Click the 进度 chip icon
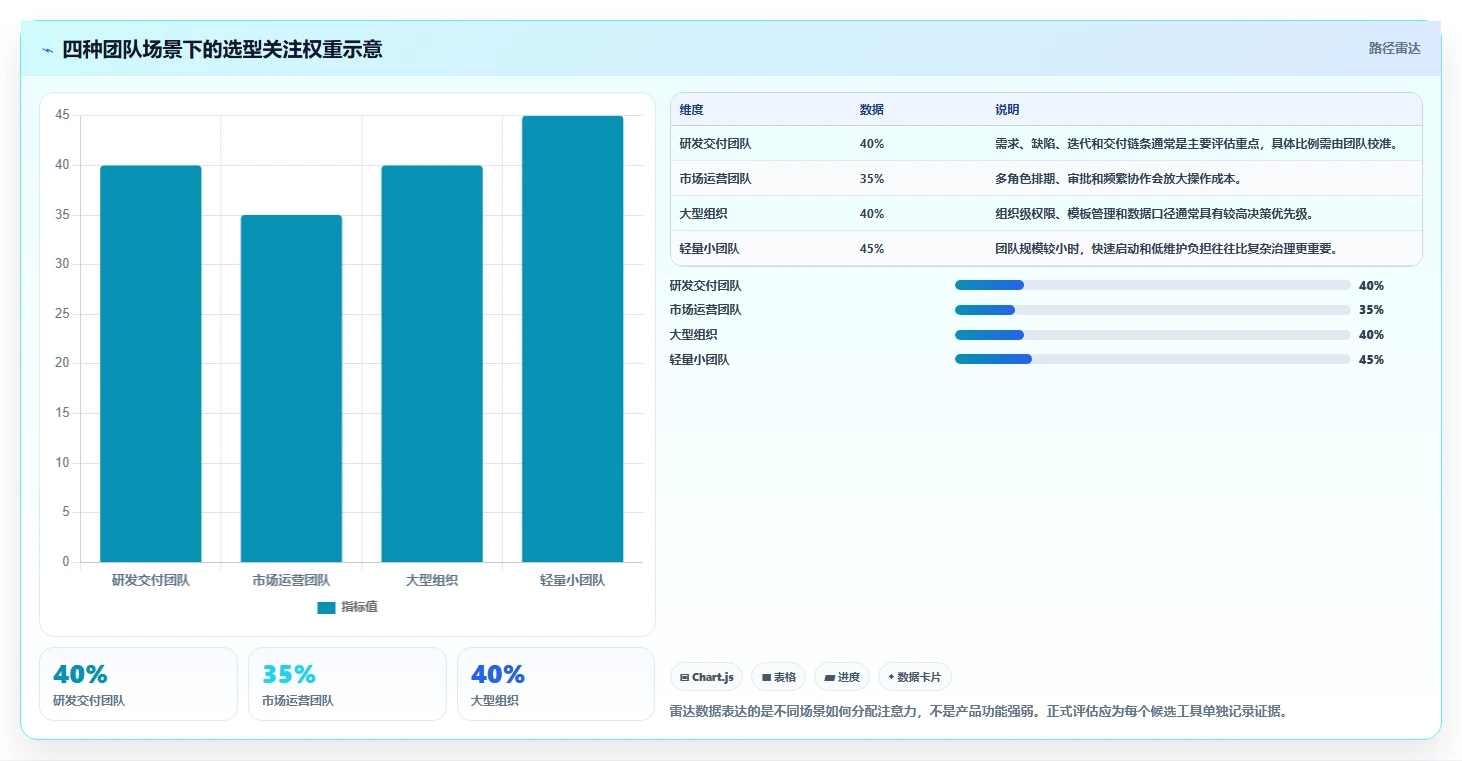Screen dimensions: 1462x761 (829, 677)
